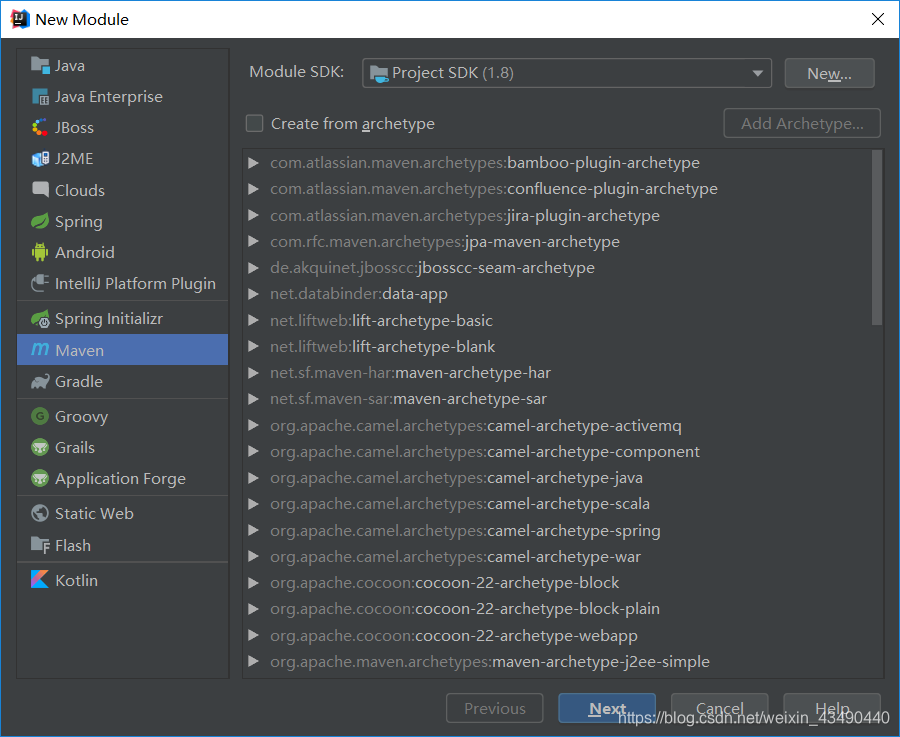Select Spring module type
This screenshot has height=737, width=900.
[x=122, y=221]
